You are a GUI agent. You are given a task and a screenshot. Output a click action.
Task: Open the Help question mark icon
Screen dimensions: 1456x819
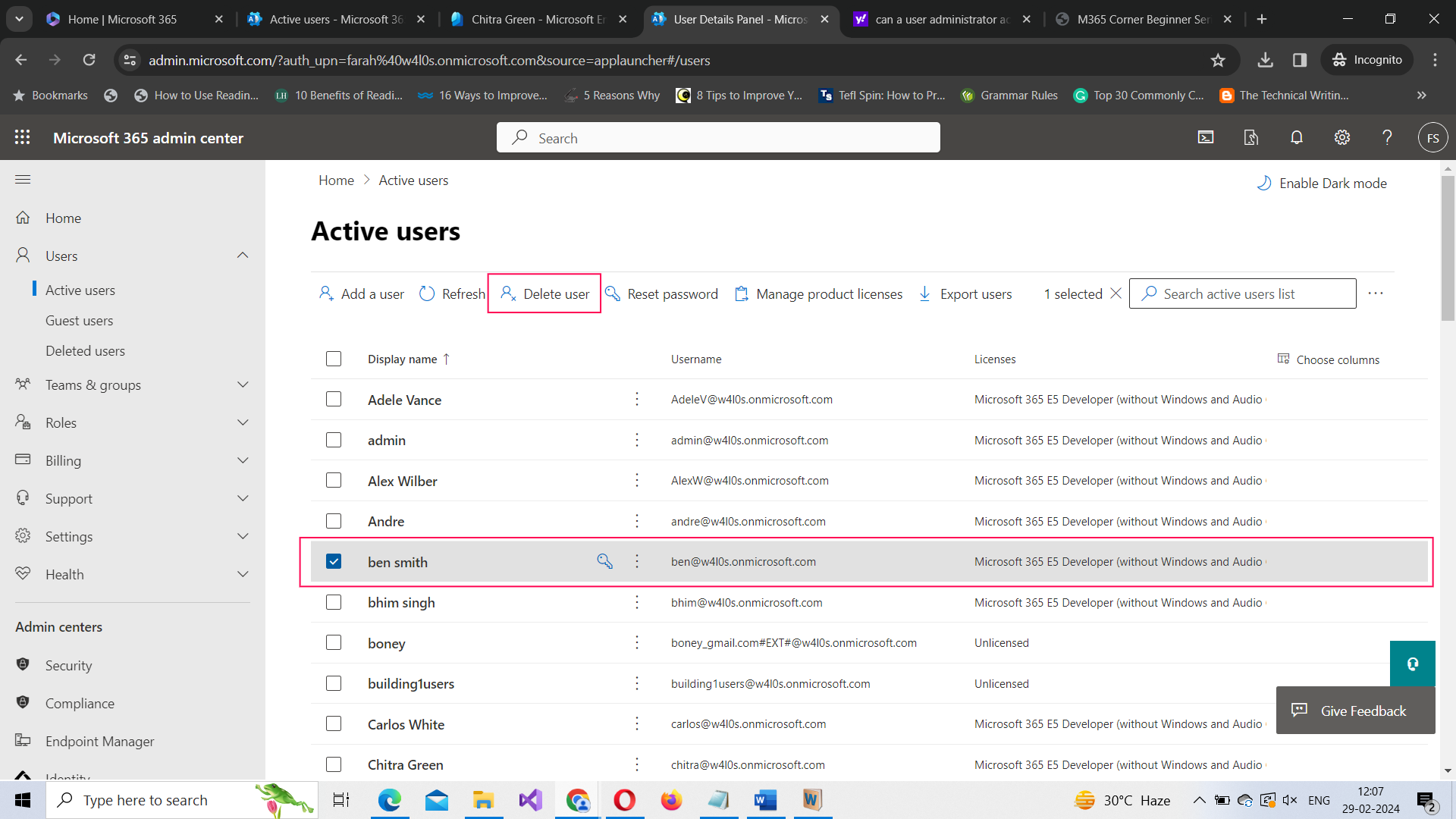(1386, 137)
